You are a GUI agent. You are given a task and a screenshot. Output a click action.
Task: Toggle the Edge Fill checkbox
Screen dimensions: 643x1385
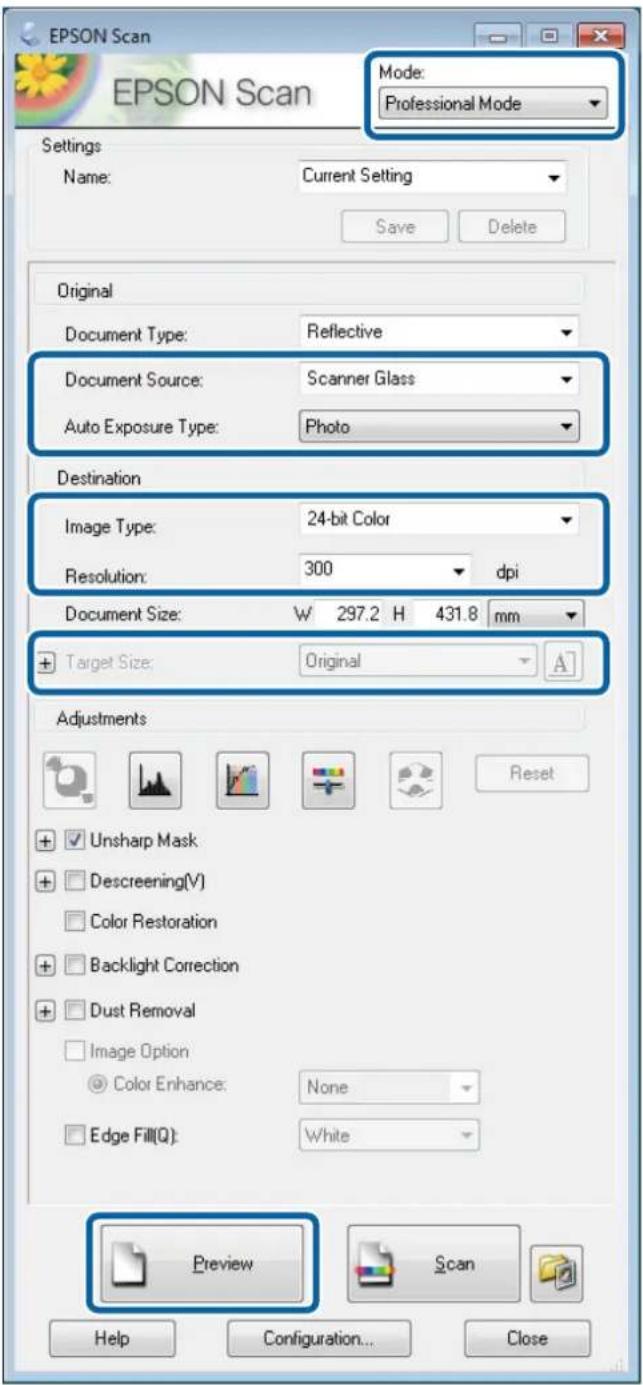[73, 1135]
